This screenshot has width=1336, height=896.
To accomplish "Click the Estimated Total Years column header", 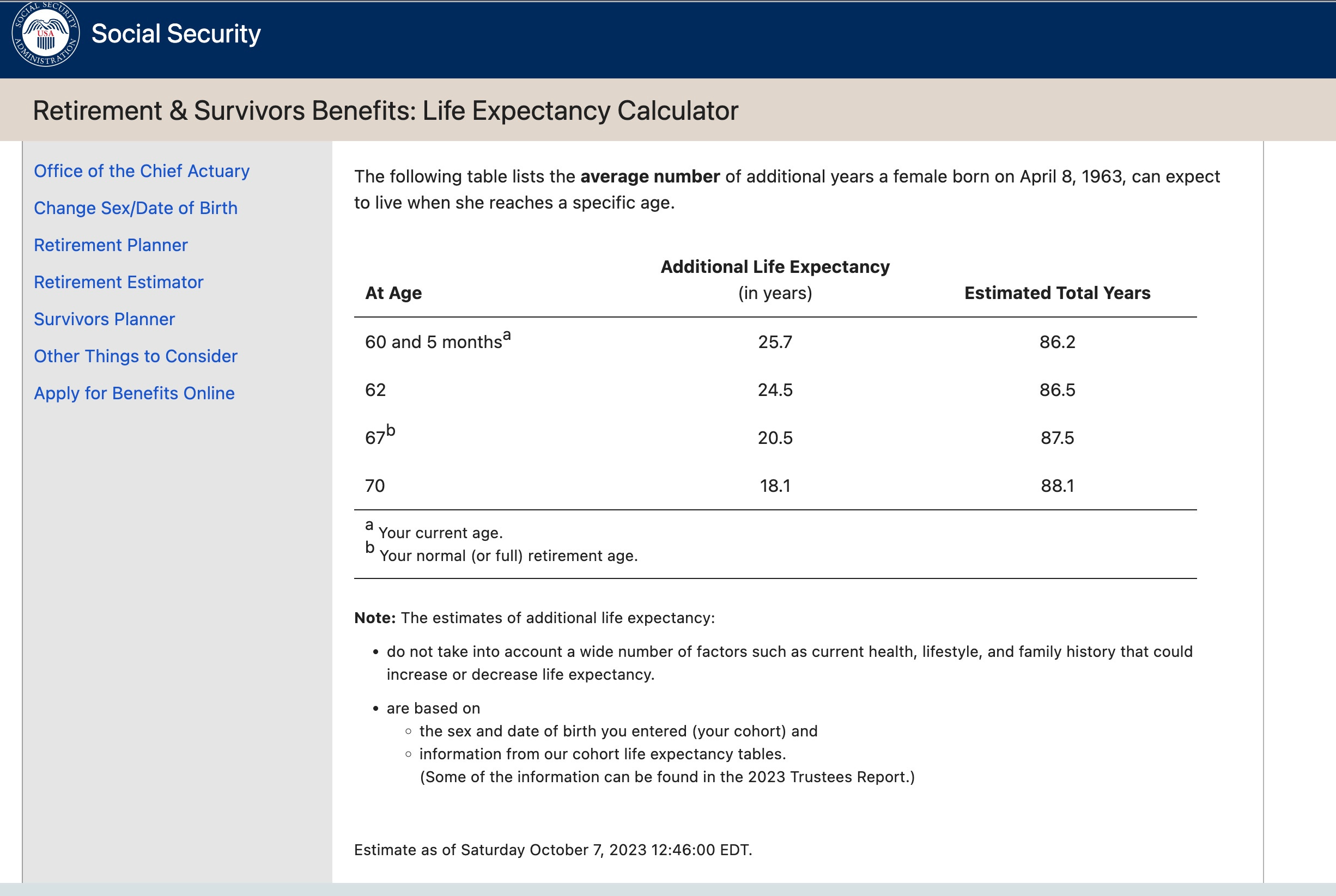I will click(x=1058, y=293).
